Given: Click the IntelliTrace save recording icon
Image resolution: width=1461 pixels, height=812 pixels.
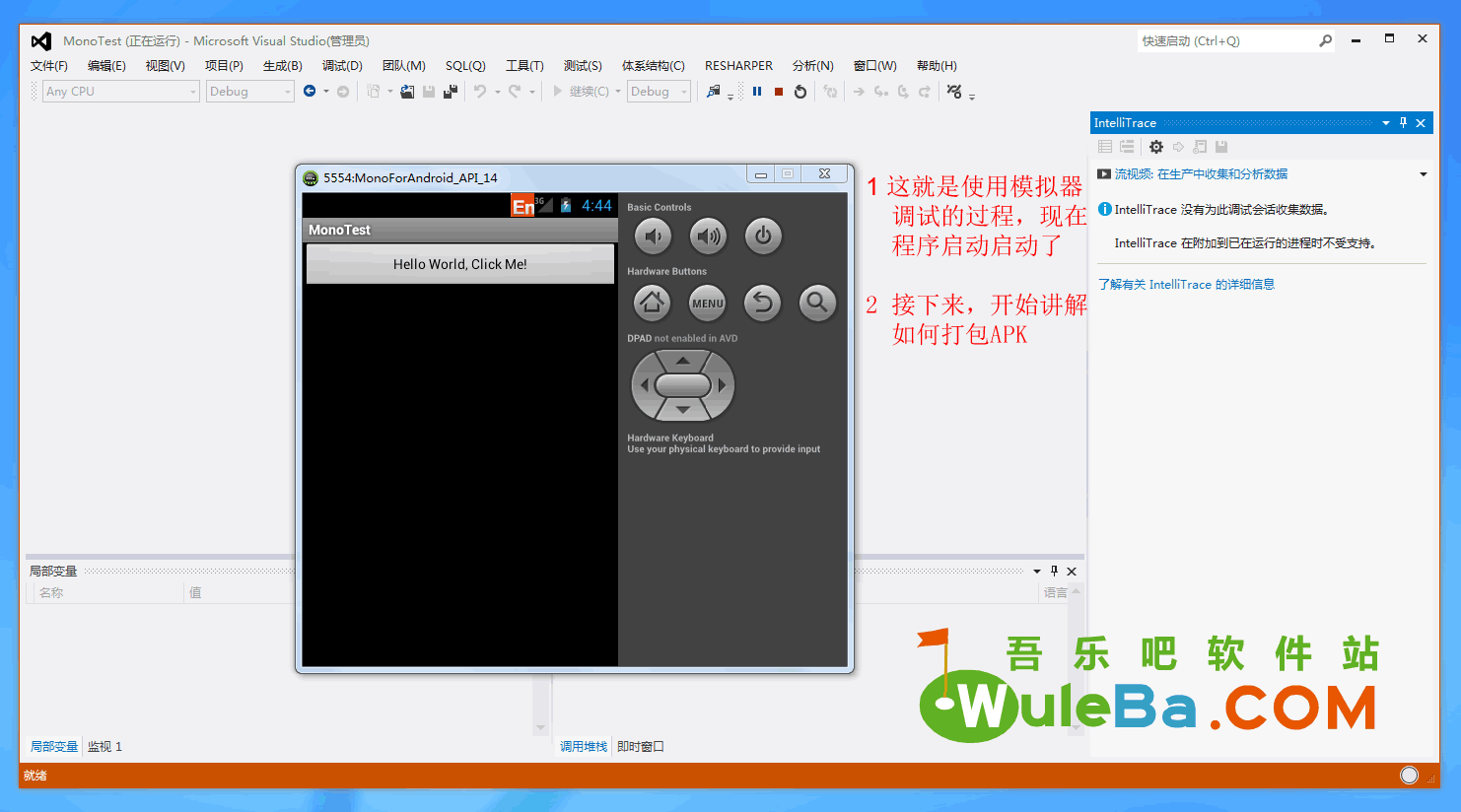Looking at the screenshot, I should point(1221,147).
